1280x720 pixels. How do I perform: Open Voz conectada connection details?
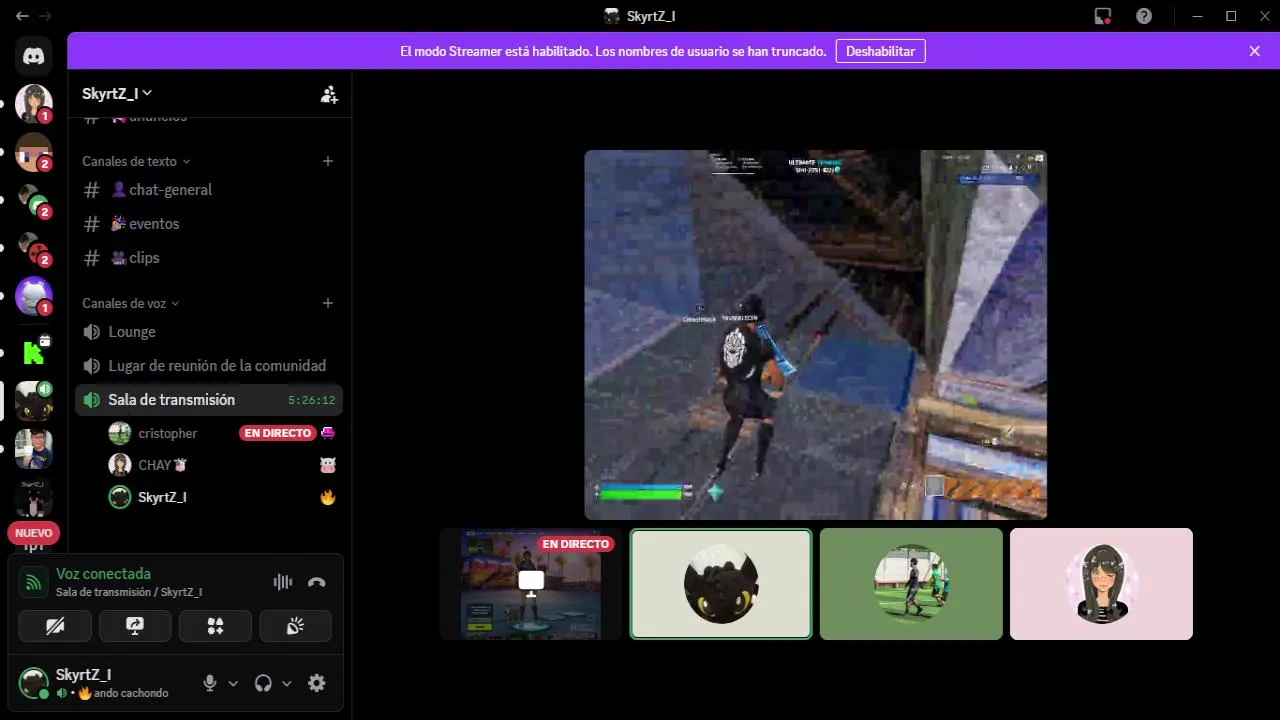[103, 574]
